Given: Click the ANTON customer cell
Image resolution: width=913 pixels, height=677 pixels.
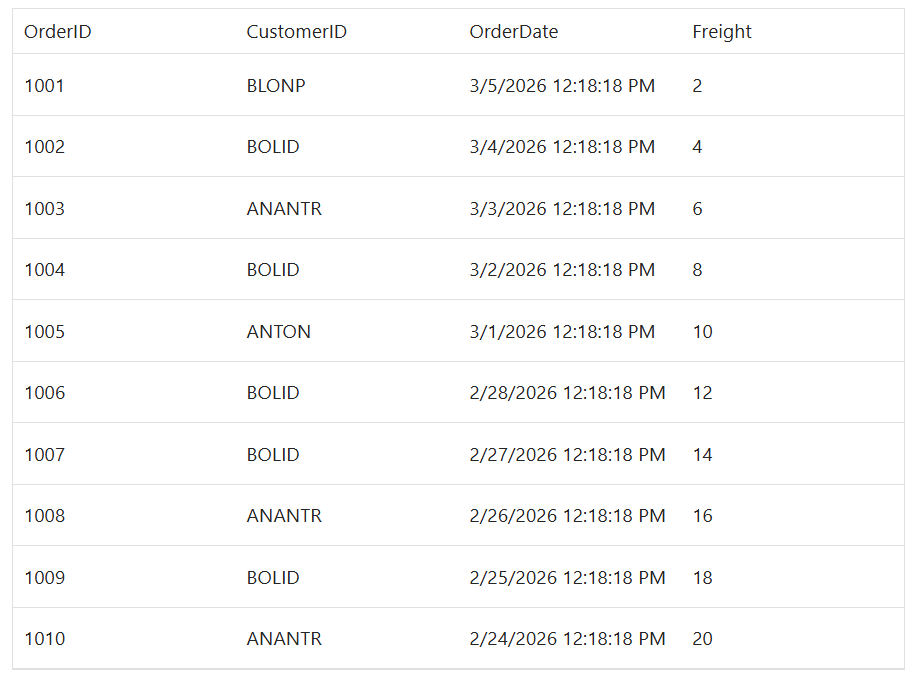Looking at the screenshot, I should point(278,331).
